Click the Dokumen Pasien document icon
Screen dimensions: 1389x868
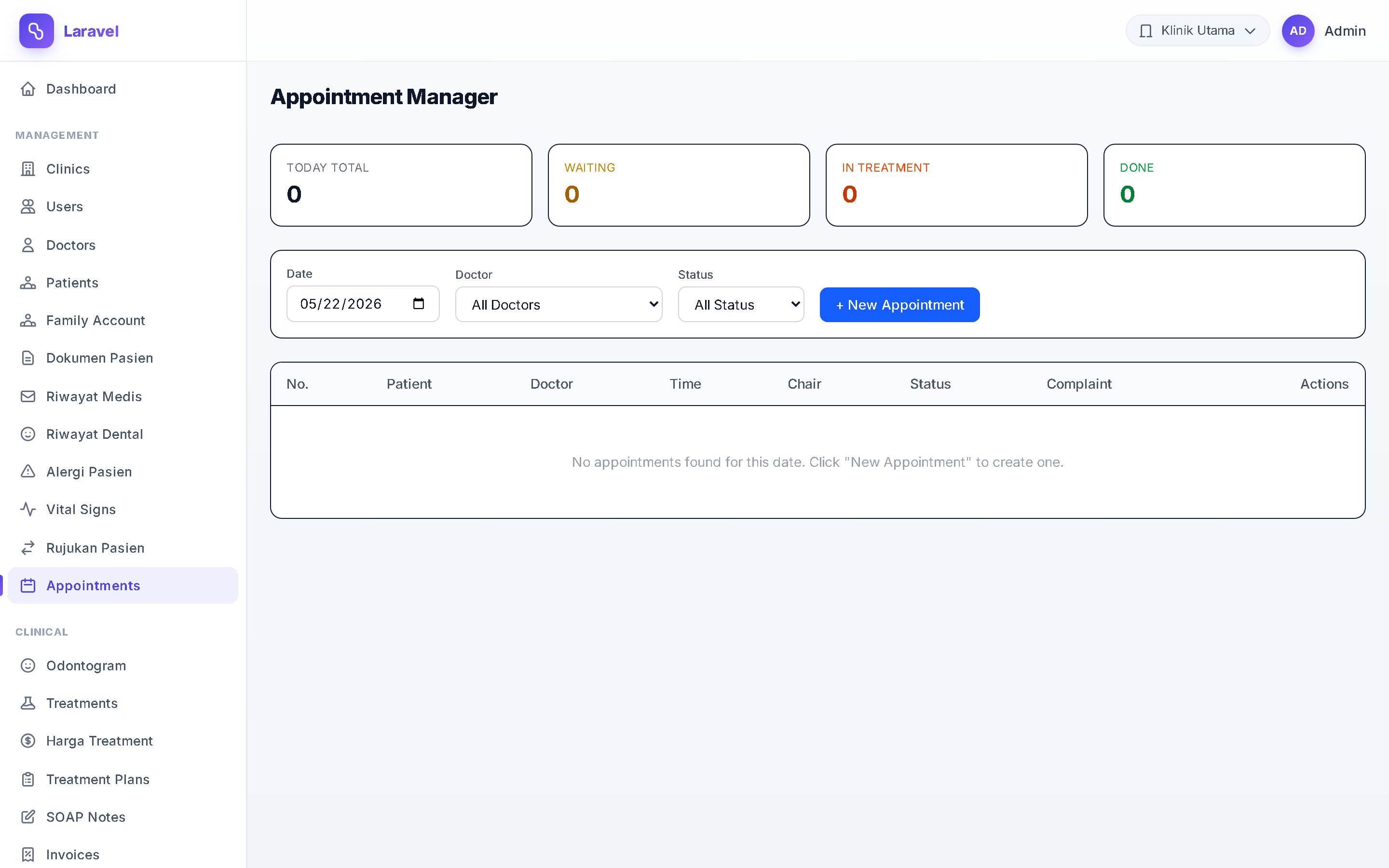click(x=28, y=358)
